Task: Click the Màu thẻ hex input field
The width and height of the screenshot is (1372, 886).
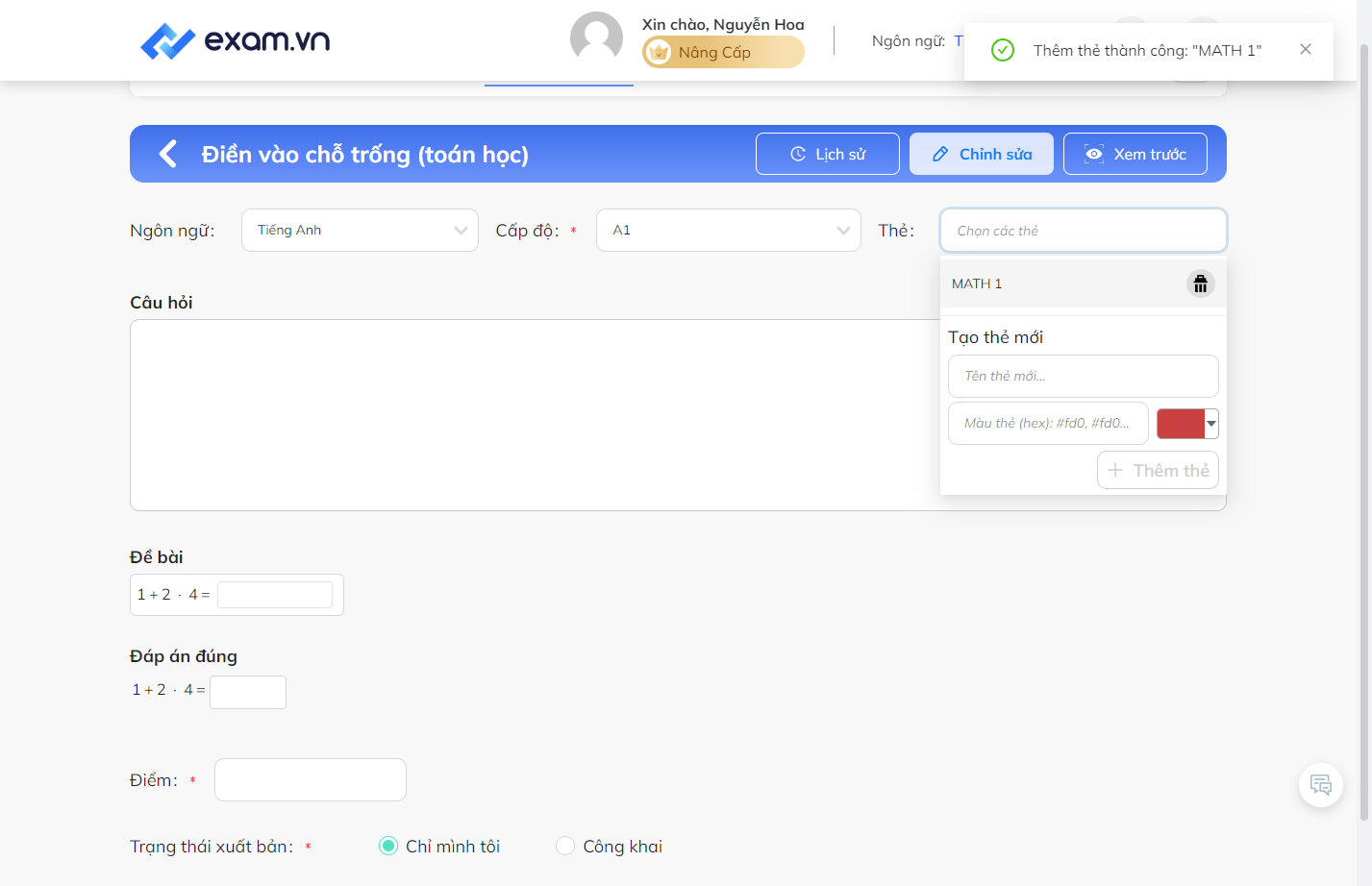Action: coord(1048,424)
